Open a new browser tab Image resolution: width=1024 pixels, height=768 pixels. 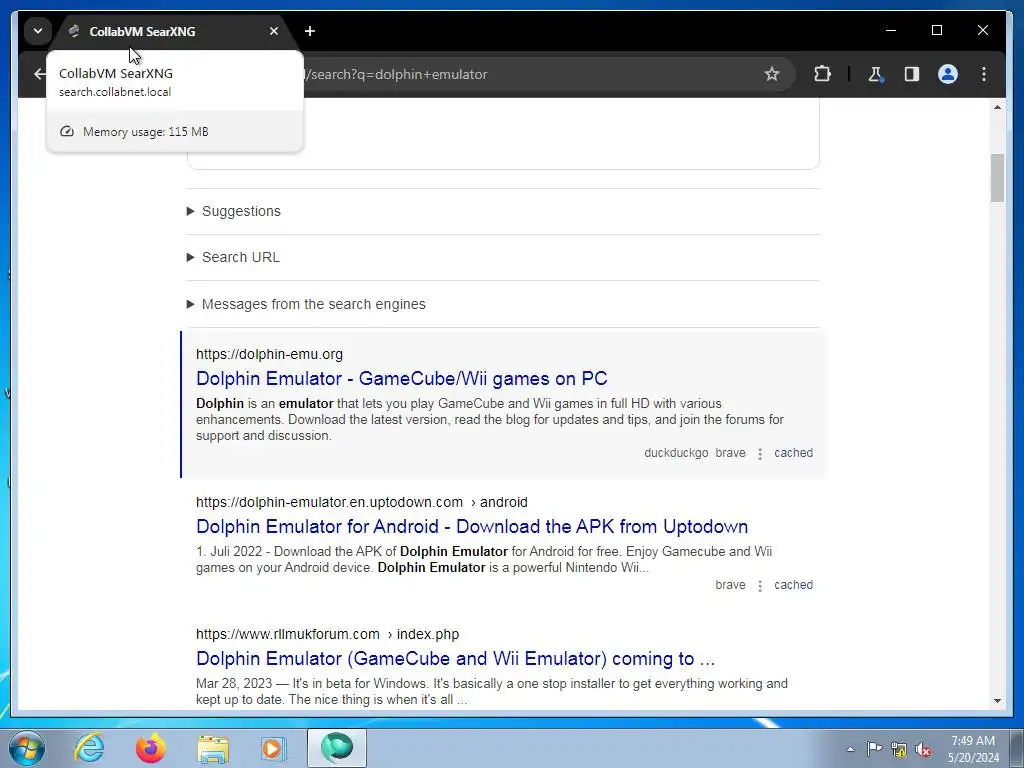tap(310, 31)
